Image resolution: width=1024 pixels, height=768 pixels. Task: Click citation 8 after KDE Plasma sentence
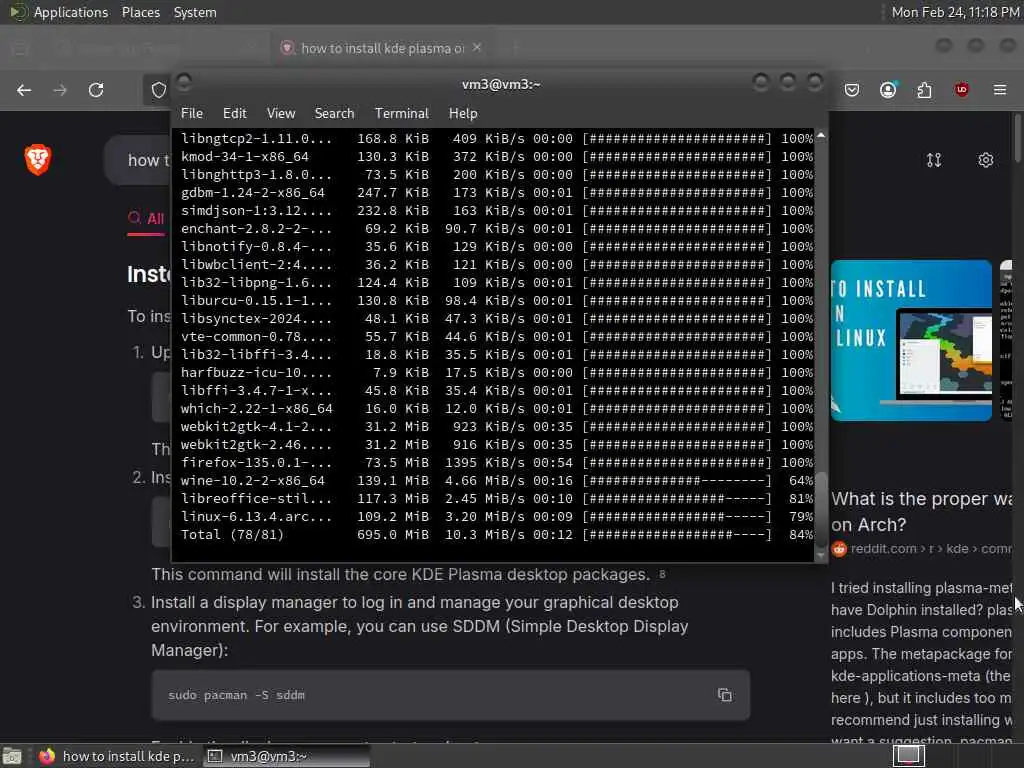pos(662,573)
